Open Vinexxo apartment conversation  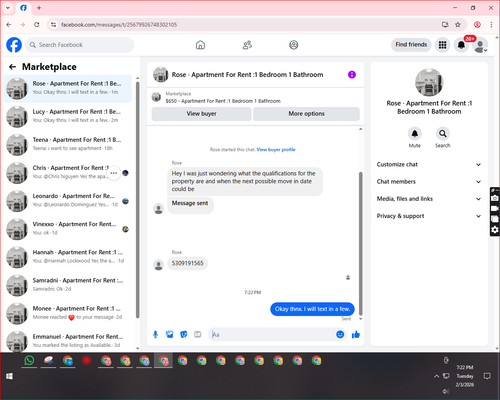68,229
